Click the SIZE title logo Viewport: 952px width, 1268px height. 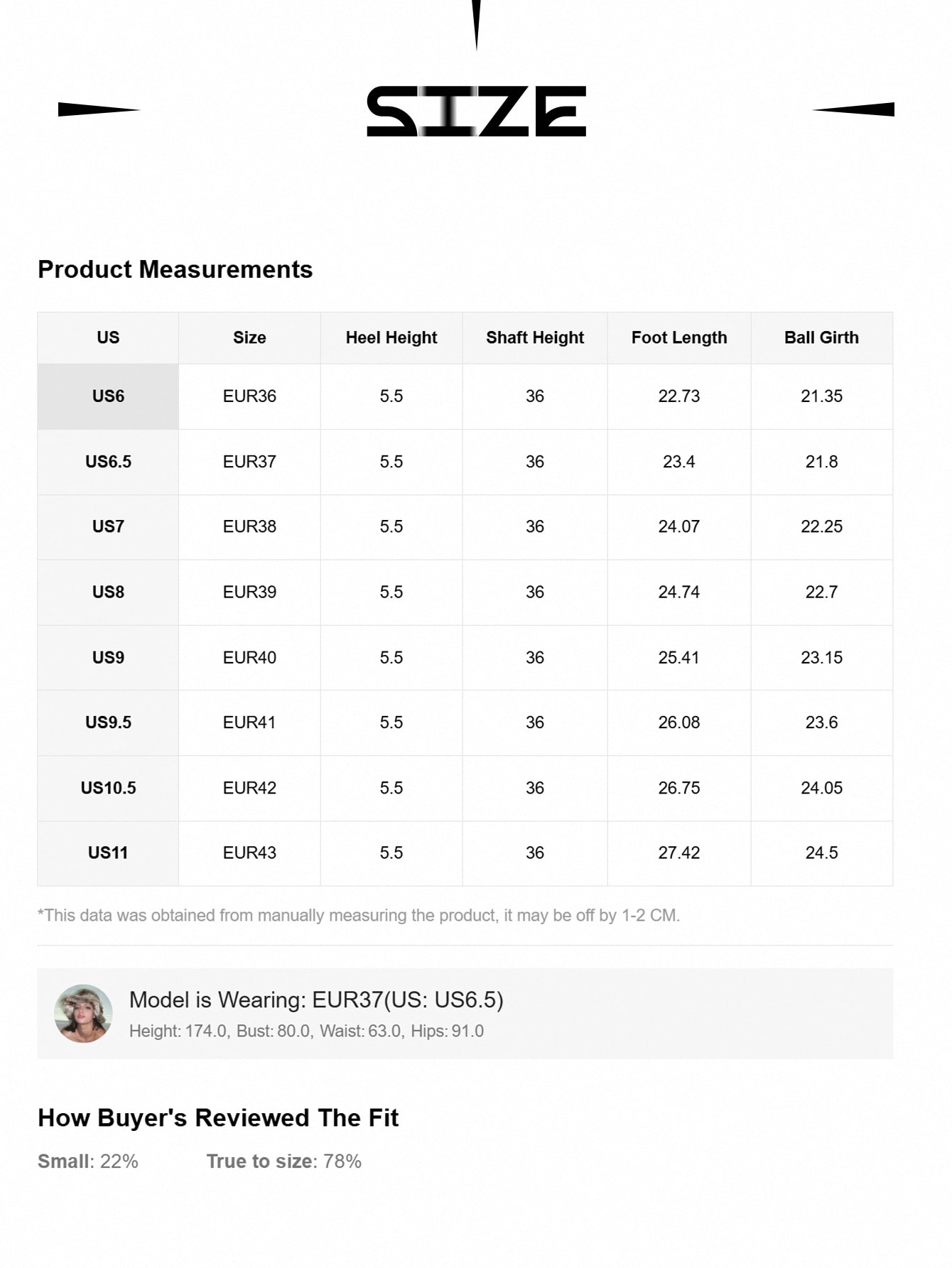tap(476, 112)
